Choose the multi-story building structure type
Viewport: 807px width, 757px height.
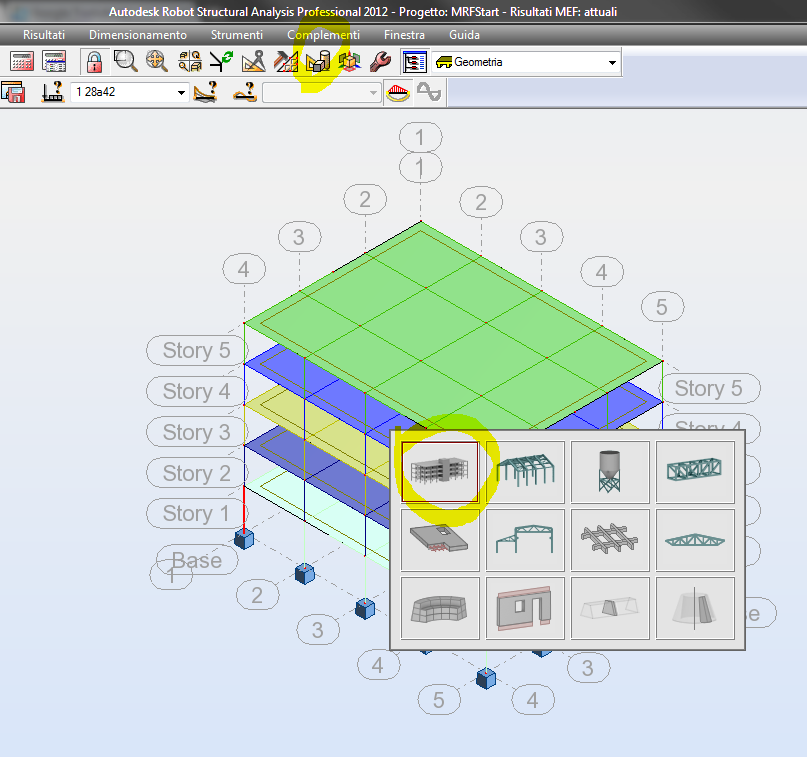click(440, 472)
